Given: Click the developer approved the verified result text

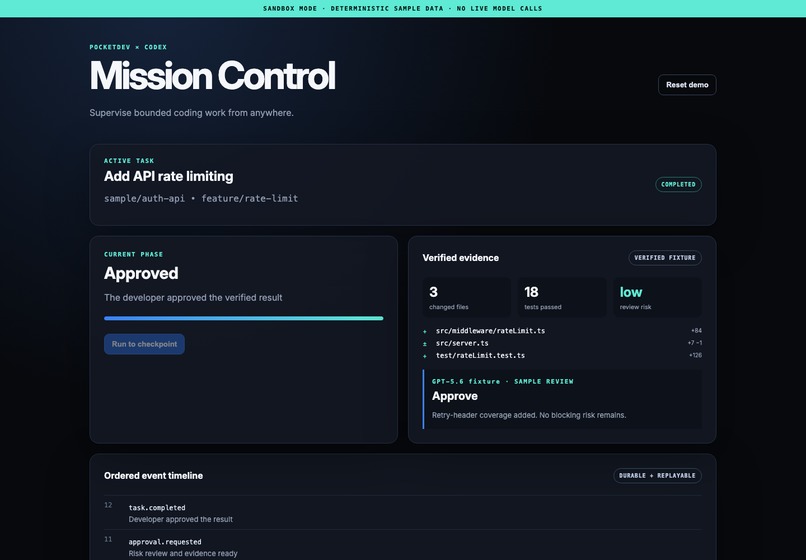Looking at the screenshot, I should pos(193,298).
